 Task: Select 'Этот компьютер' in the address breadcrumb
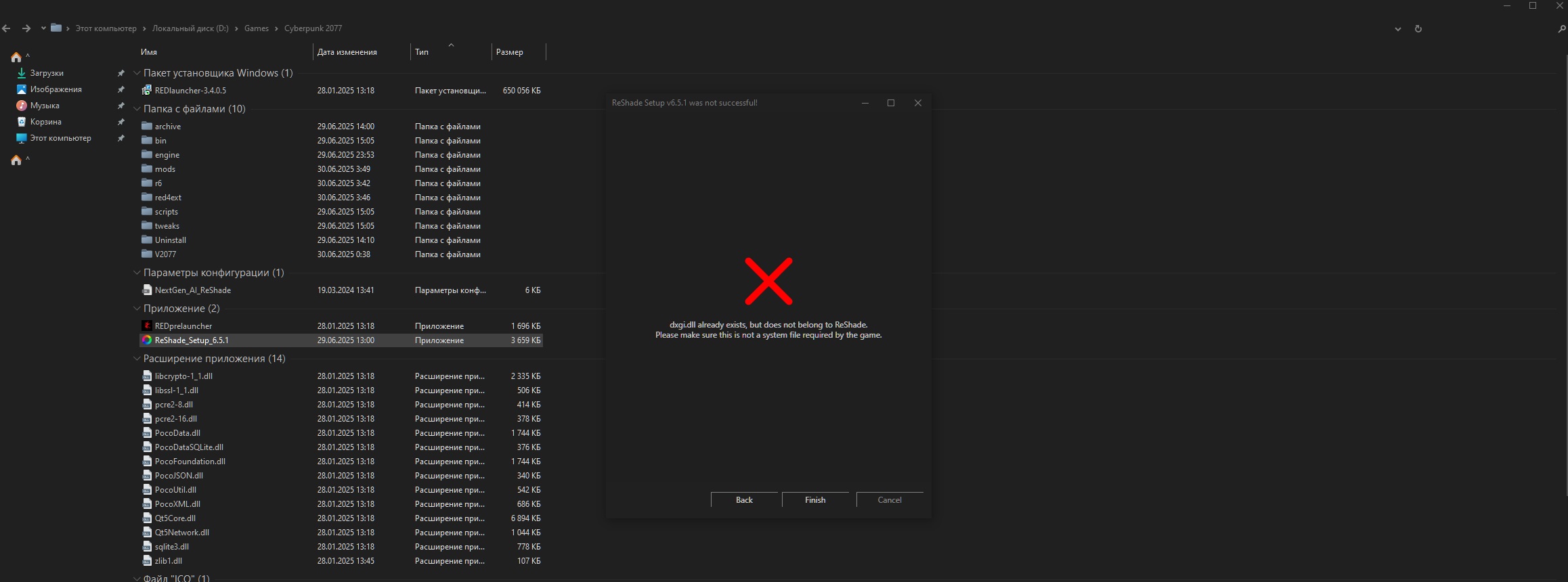[x=106, y=28]
